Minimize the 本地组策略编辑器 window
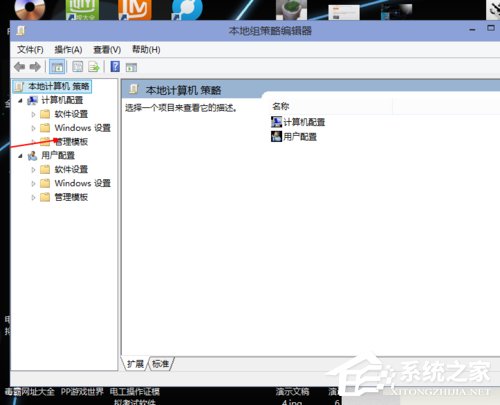The image size is (500, 405). click(x=472, y=30)
